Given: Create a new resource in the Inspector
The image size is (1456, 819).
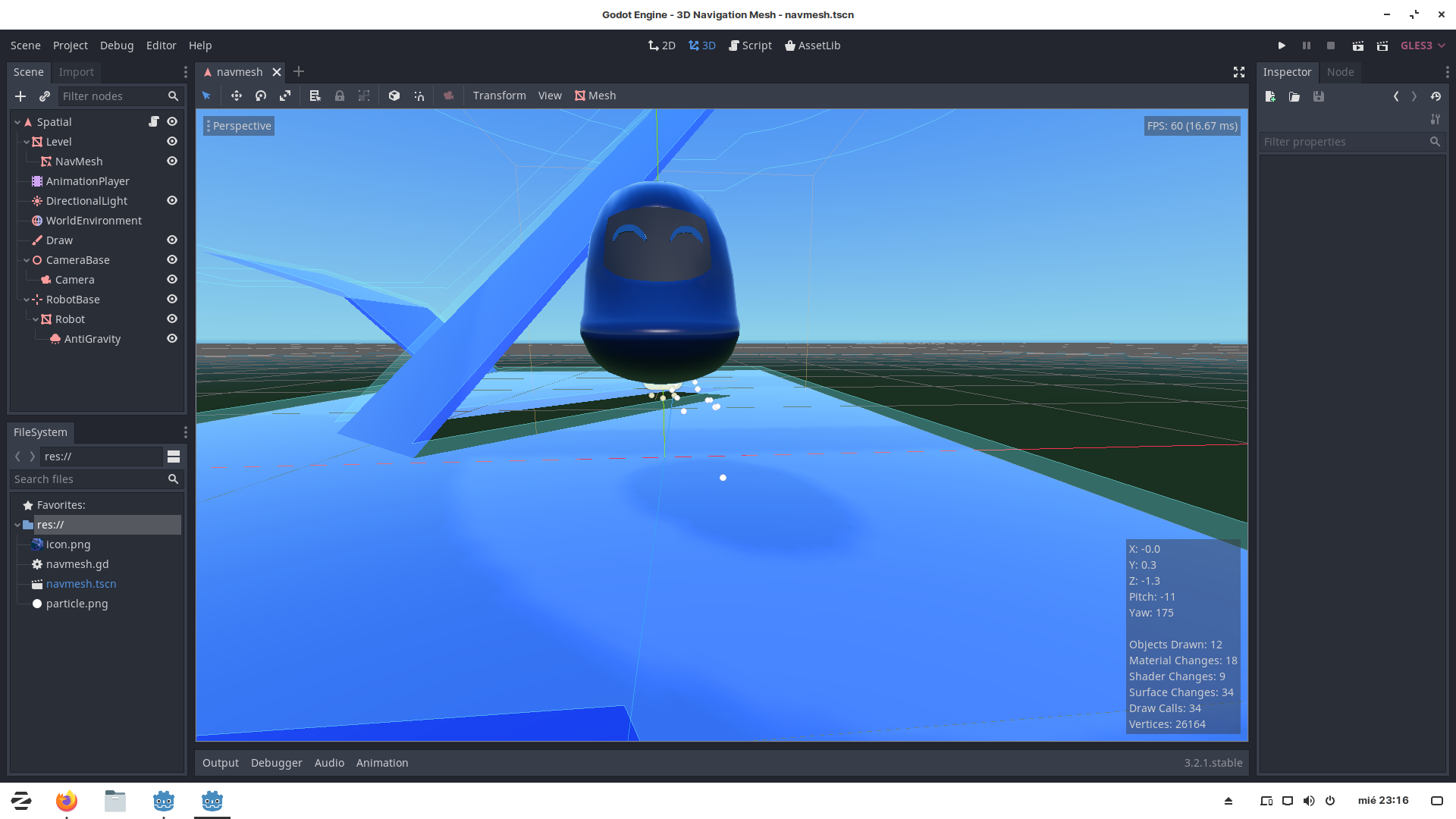Looking at the screenshot, I should pyautogui.click(x=1270, y=96).
